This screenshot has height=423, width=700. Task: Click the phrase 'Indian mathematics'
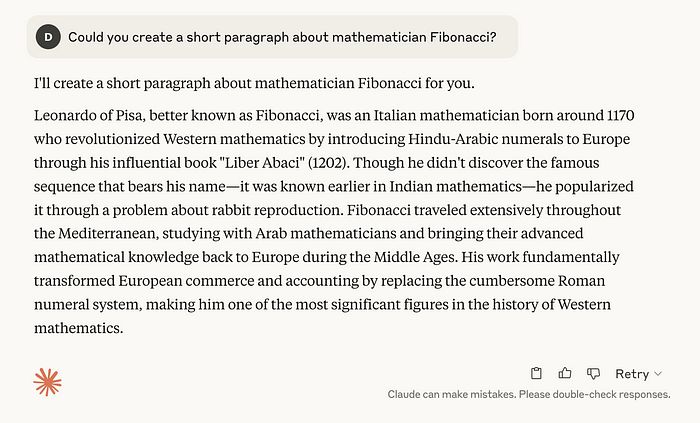[455, 187]
